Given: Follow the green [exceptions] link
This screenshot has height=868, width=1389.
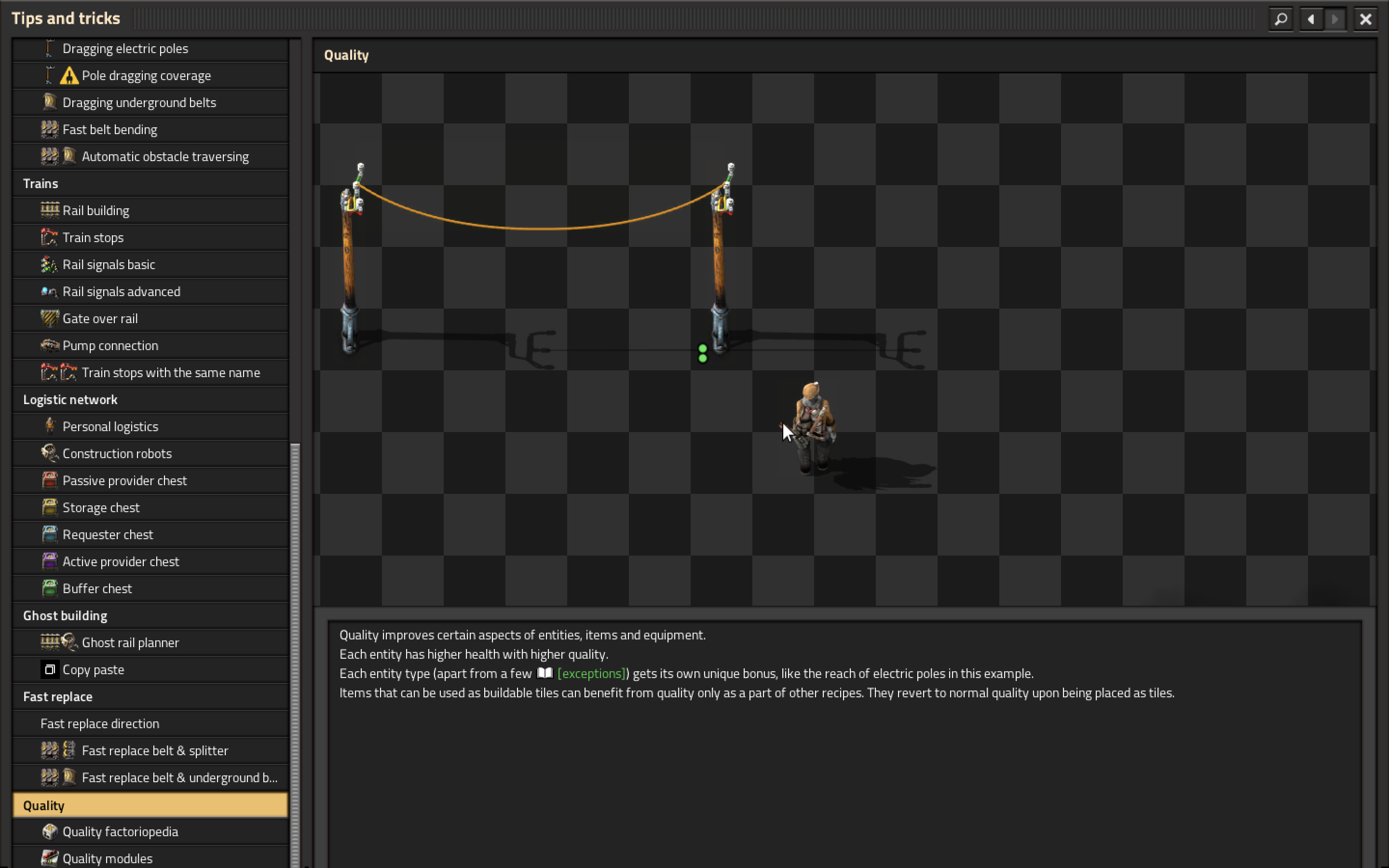Looking at the screenshot, I should click(x=591, y=673).
